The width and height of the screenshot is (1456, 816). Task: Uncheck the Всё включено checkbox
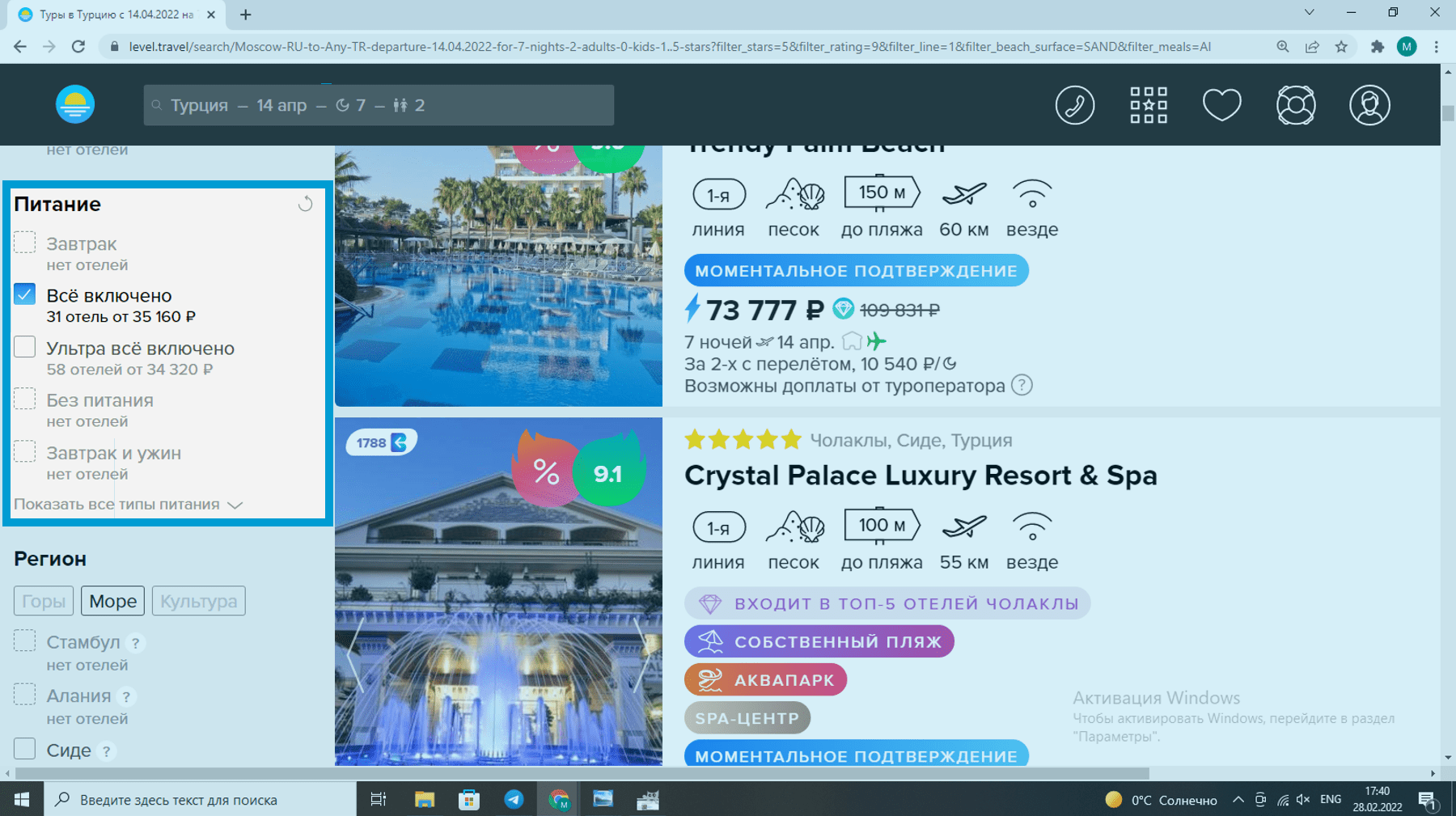(x=25, y=294)
